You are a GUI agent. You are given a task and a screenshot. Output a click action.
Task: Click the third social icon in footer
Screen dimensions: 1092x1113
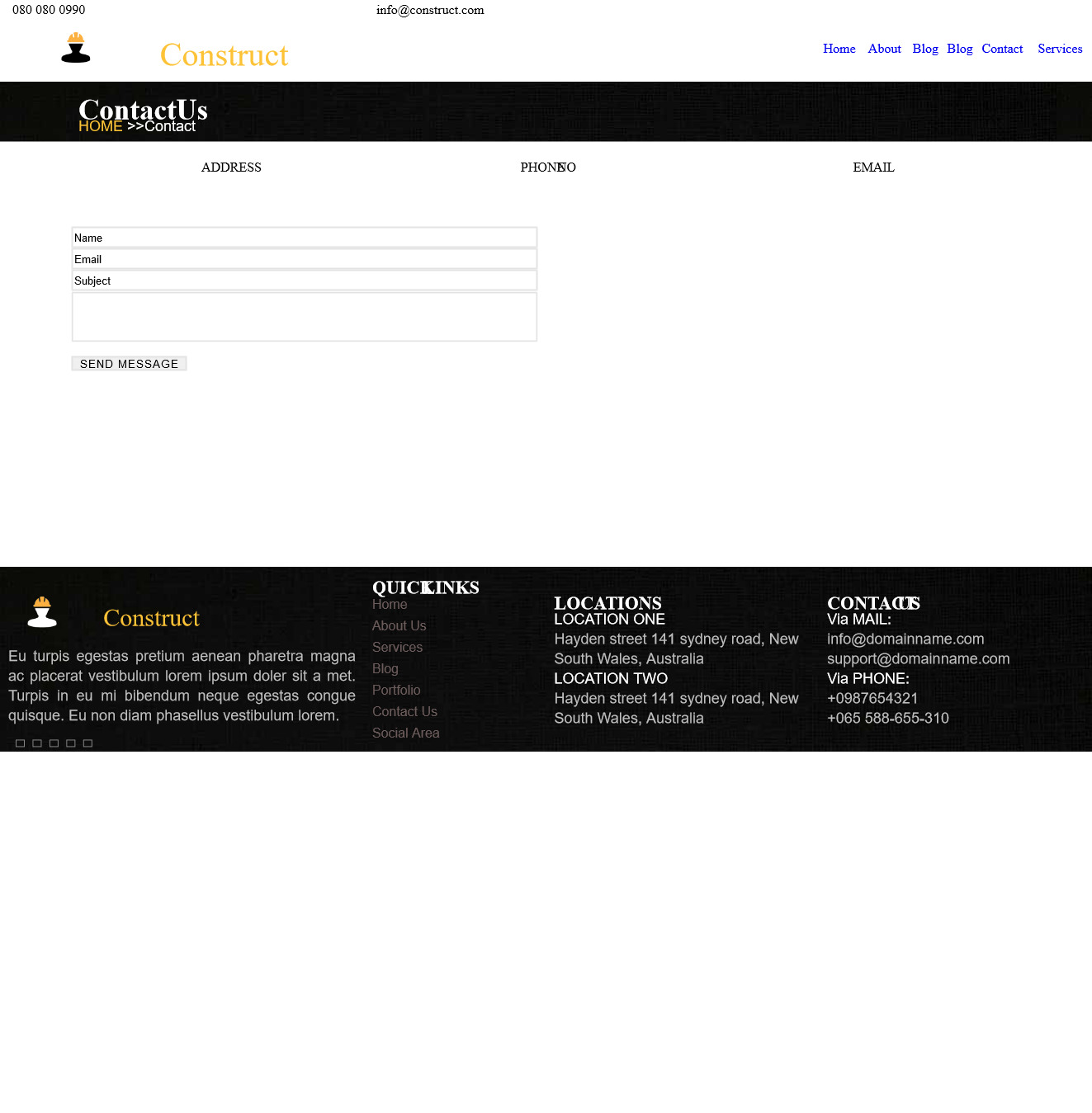point(54,743)
